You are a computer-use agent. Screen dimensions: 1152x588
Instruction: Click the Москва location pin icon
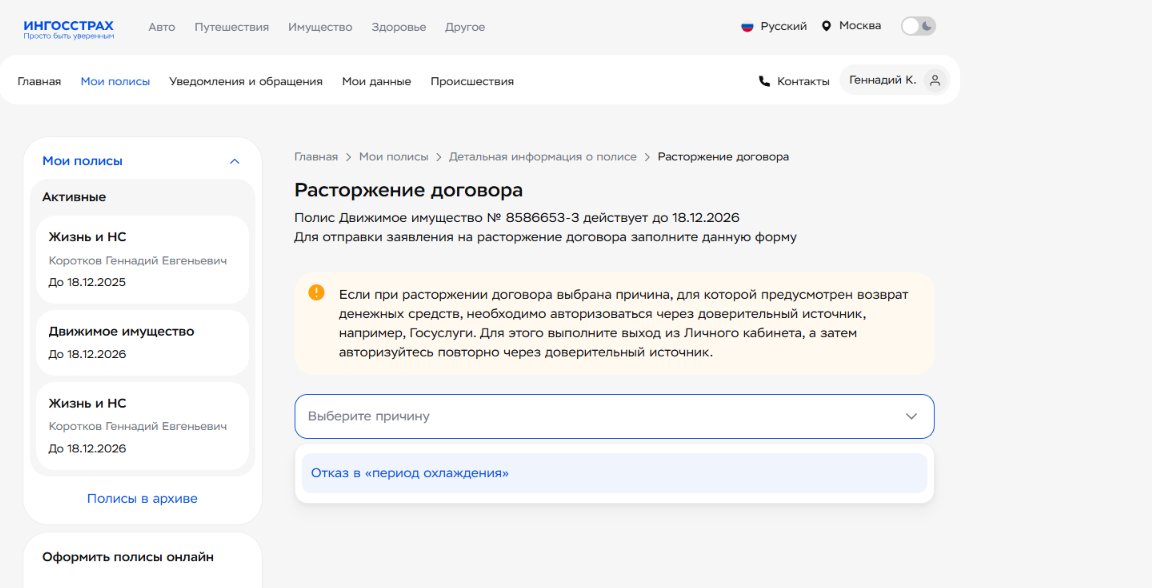point(826,26)
